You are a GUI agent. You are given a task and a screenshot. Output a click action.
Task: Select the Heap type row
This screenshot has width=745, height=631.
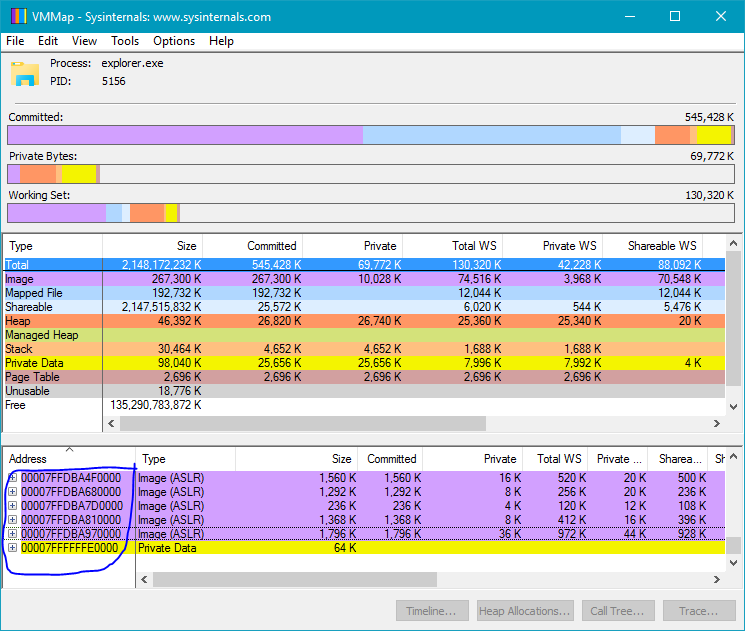pyautogui.click(x=364, y=321)
